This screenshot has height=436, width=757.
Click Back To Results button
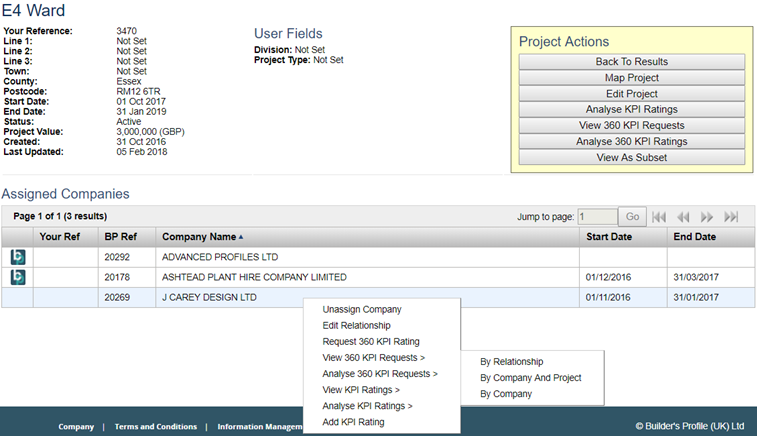click(631, 61)
